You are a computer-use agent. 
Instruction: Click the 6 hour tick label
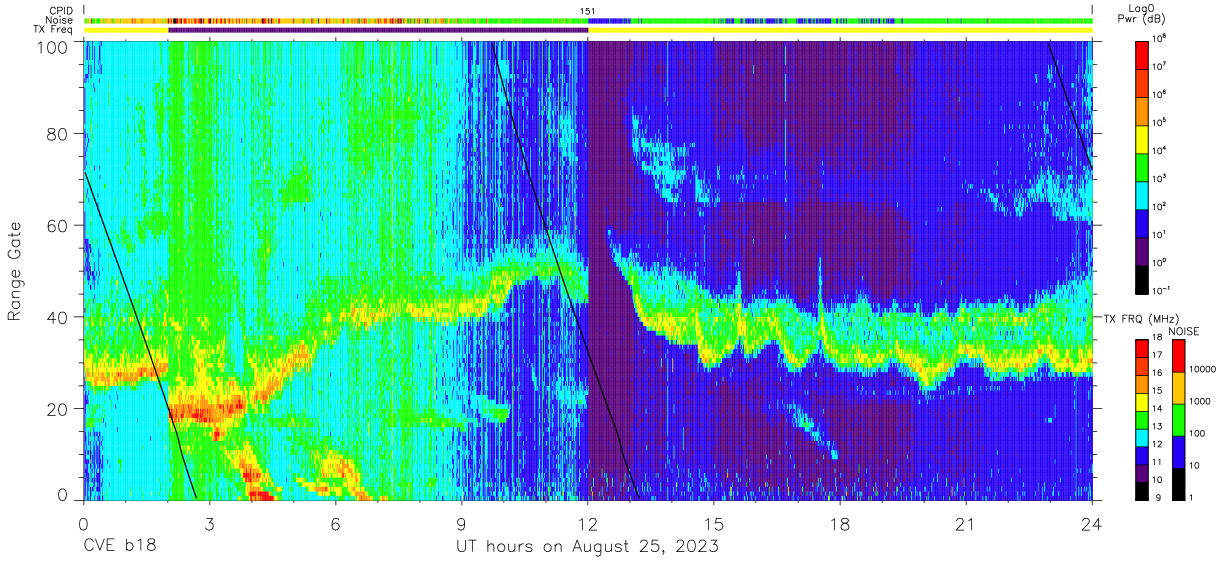pyautogui.click(x=335, y=523)
